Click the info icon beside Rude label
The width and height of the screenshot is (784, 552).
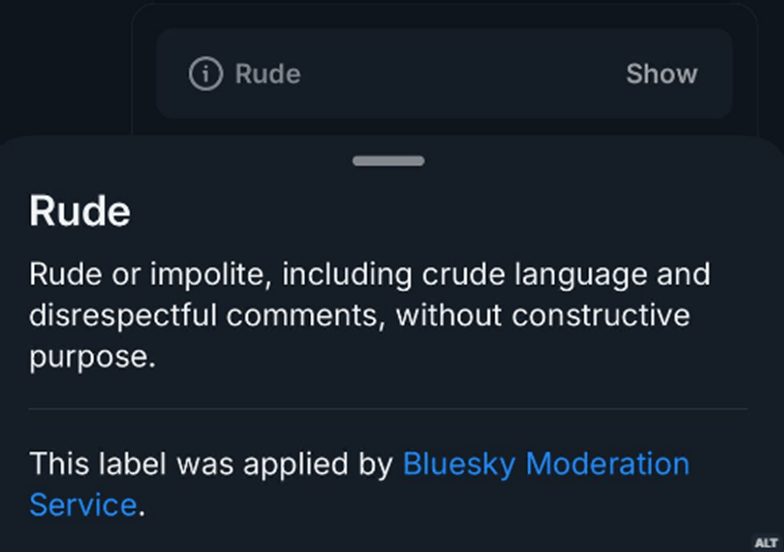pyautogui.click(x=205, y=74)
